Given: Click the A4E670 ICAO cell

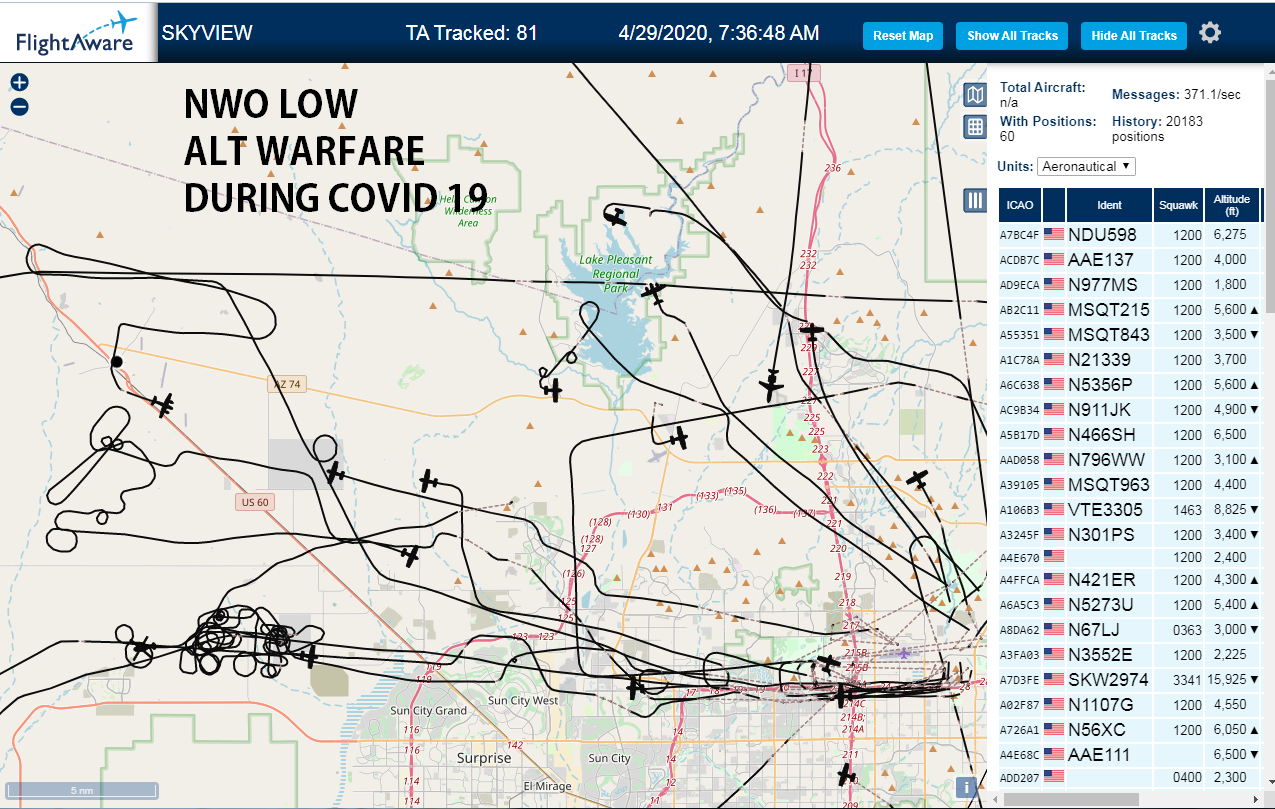Looking at the screenshot, I should tap(1020, 558).
